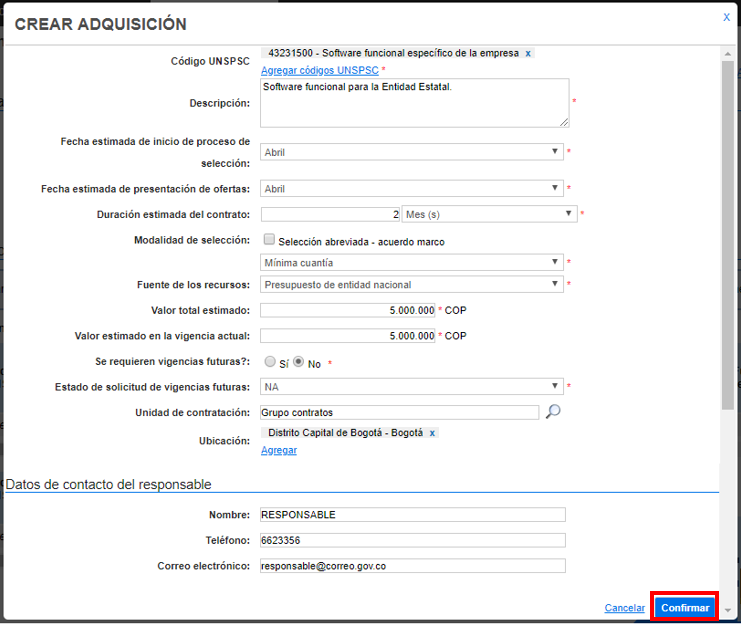
Task: Click the Correo electrónico field
Action: coord(413,566)
